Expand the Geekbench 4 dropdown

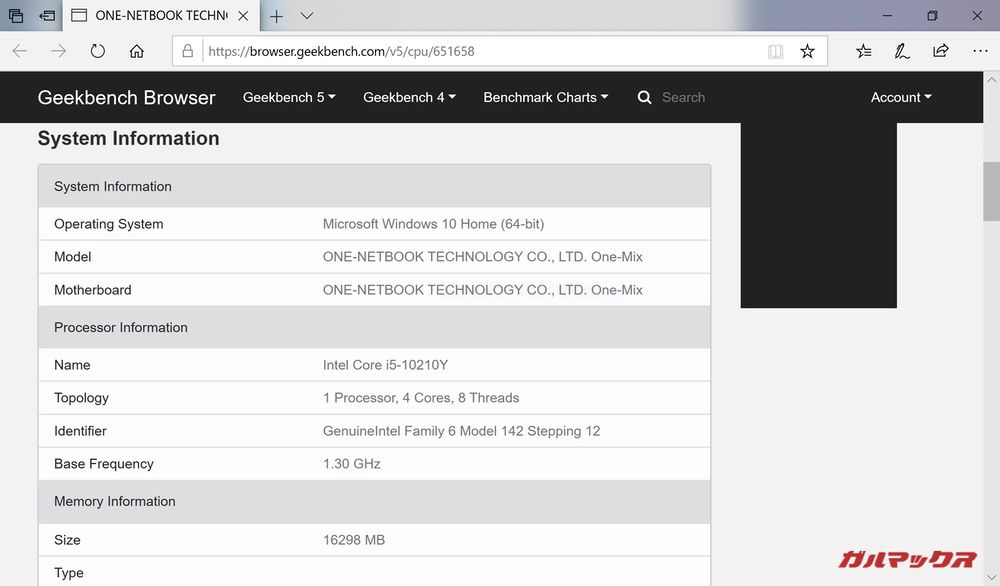(x=409, y=97)
